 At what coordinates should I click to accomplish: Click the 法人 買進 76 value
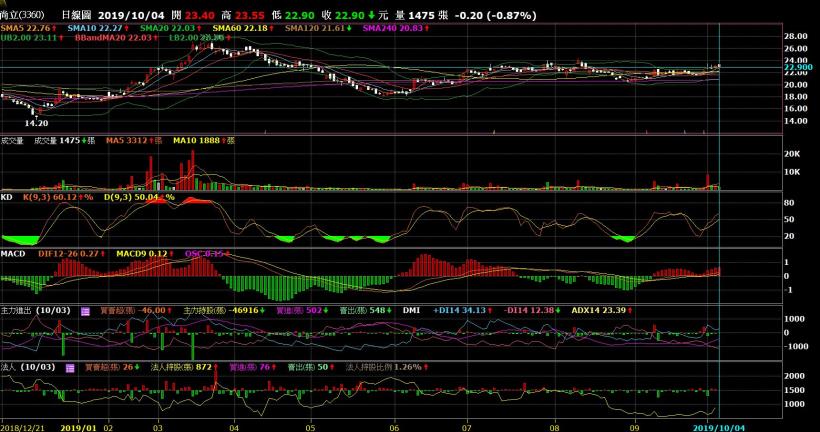coord(252,367)
